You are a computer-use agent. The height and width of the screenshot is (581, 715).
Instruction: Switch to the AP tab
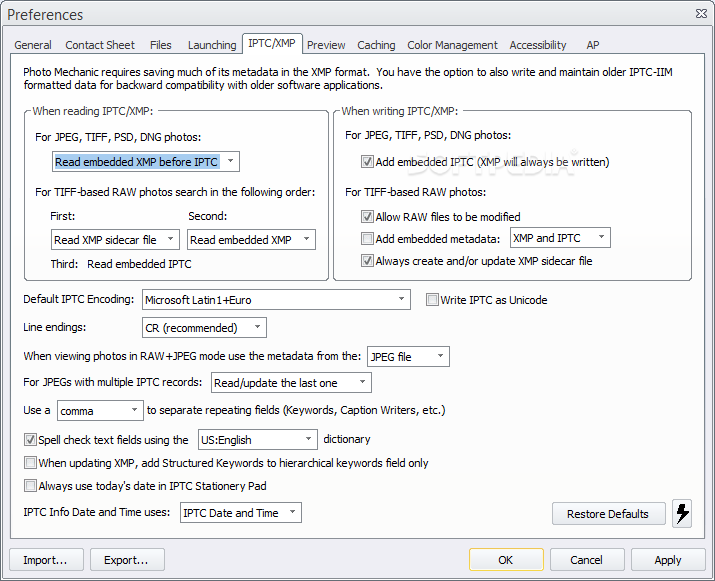[x=593, y=45]
